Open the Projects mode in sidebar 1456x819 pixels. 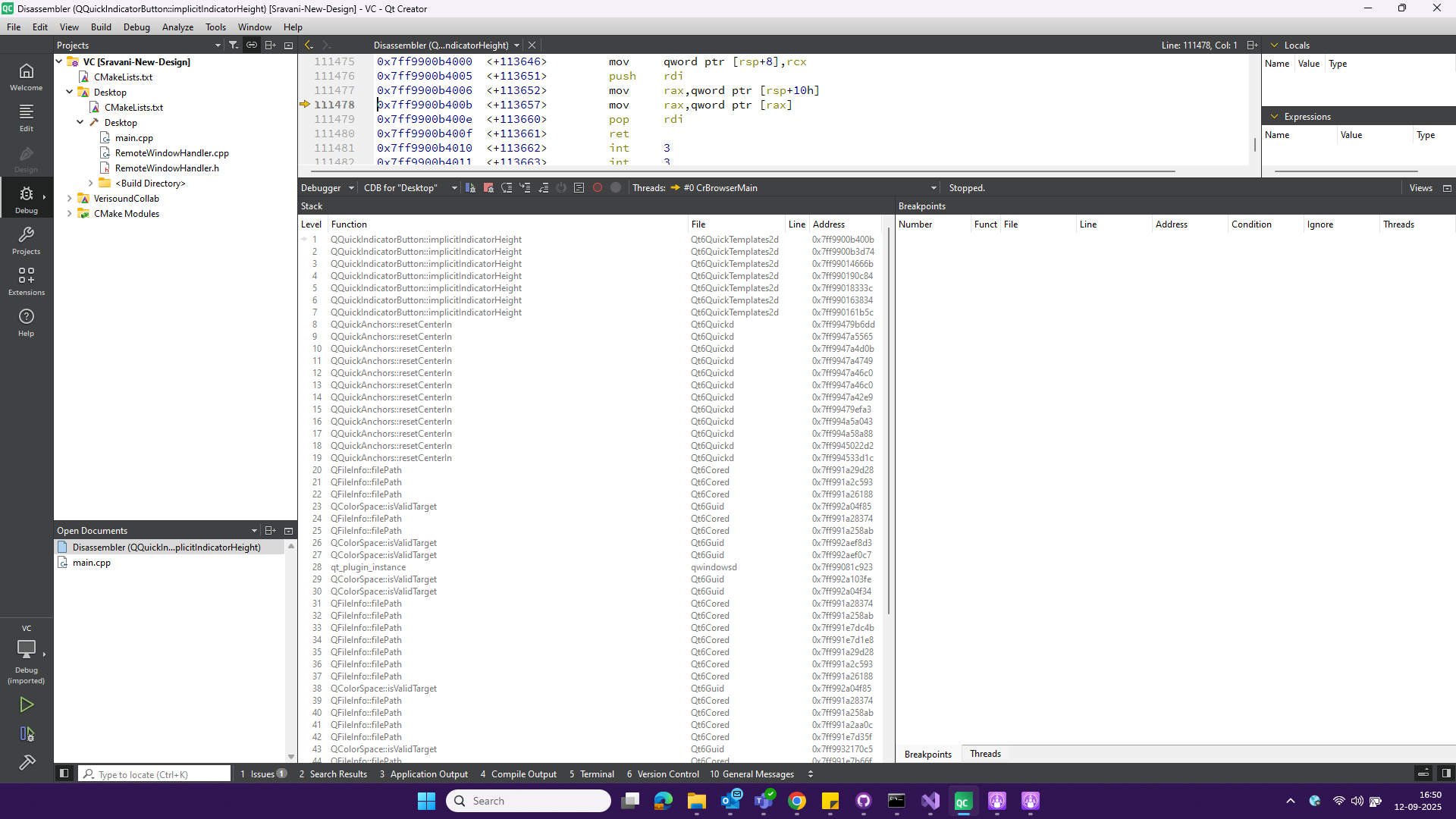[27, 240]
